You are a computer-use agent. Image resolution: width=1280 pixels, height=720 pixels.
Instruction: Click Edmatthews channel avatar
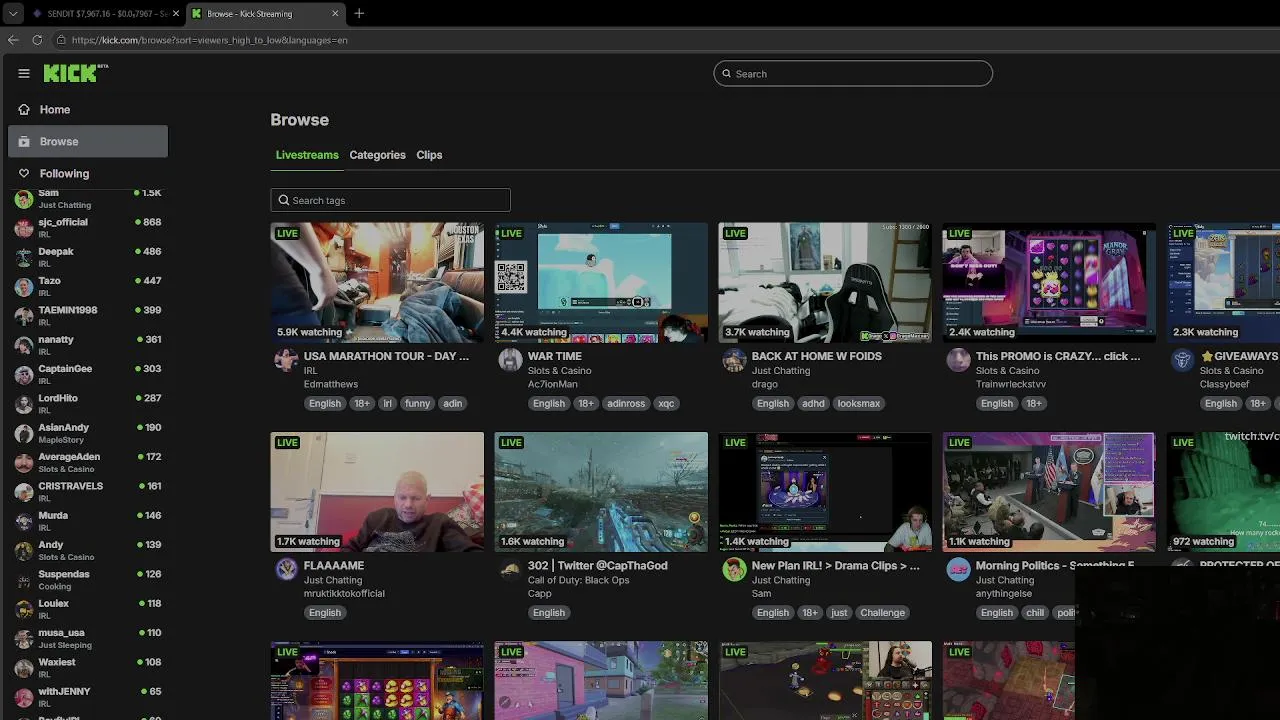pos(286,360)
